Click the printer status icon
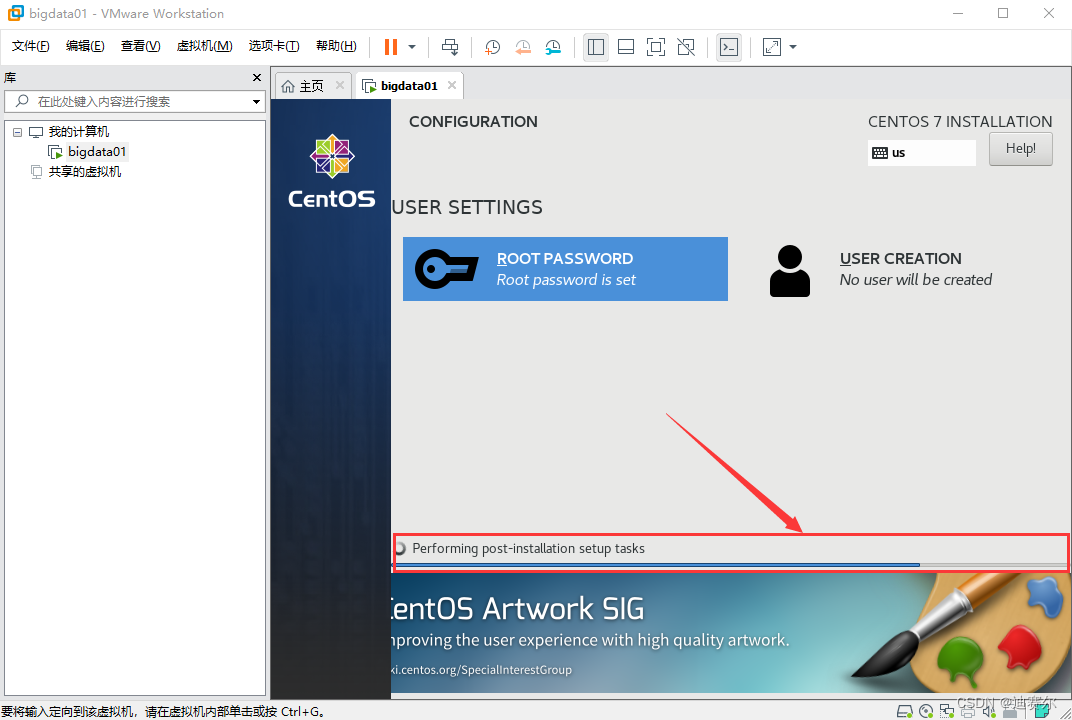Viewport: 1072px width, 720px height. pos(967,712)
